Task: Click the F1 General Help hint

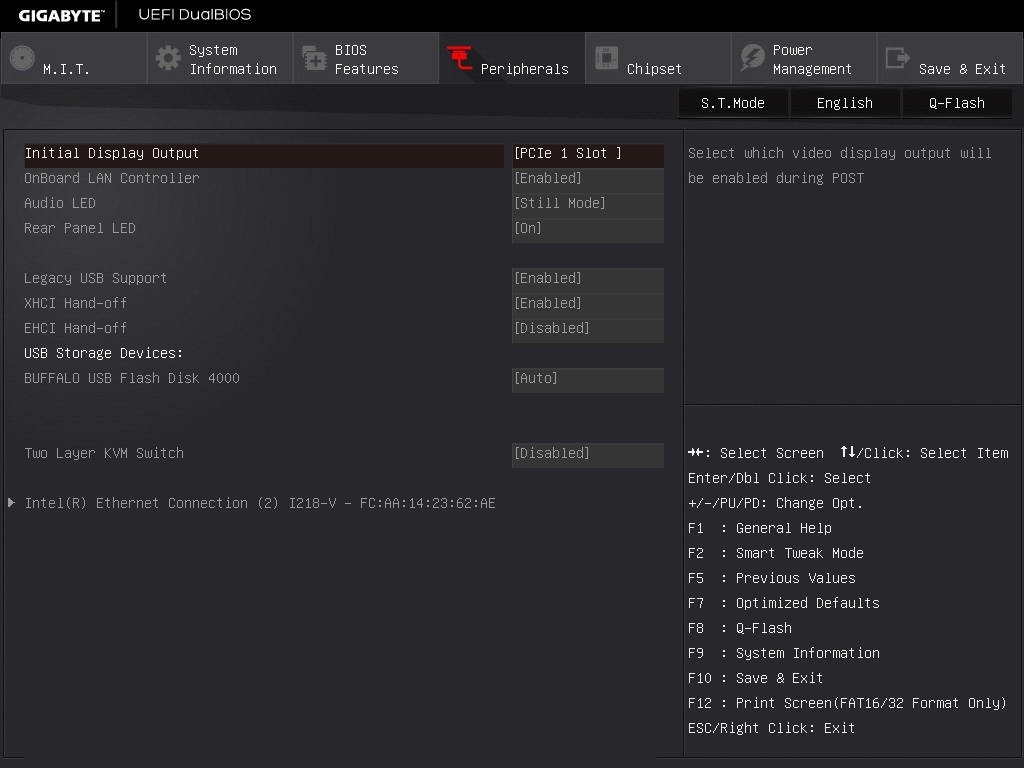Action: (760, 528)
